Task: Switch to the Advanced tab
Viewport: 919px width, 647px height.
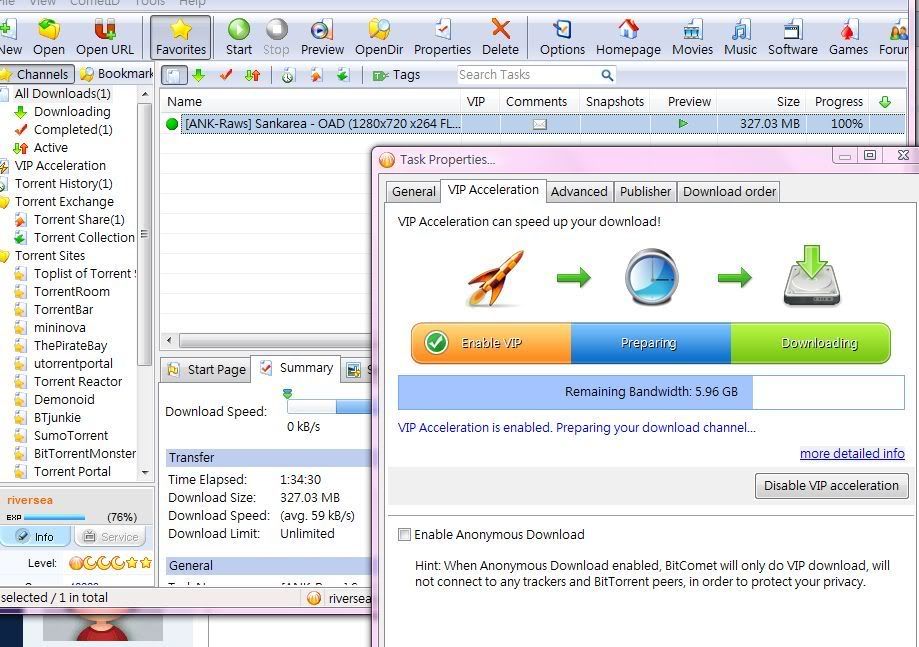Action: point(579,192)
